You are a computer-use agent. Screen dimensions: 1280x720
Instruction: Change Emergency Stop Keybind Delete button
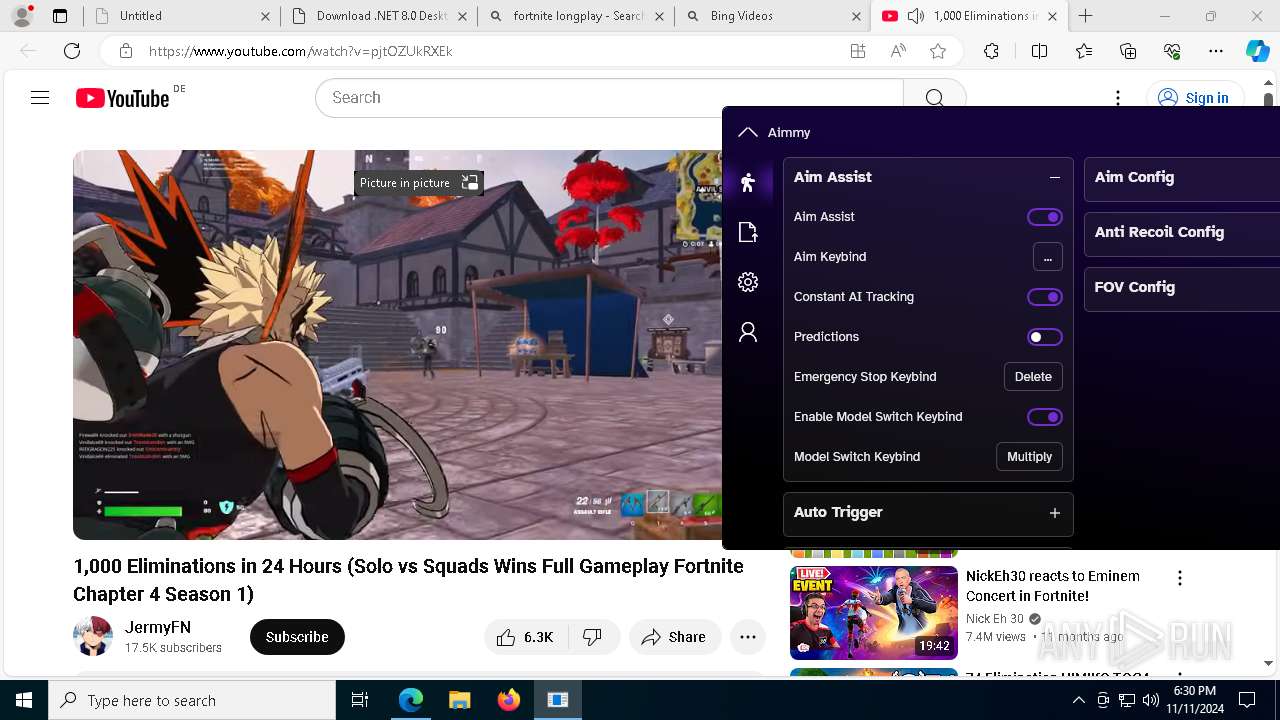(x=1033, y=377)
